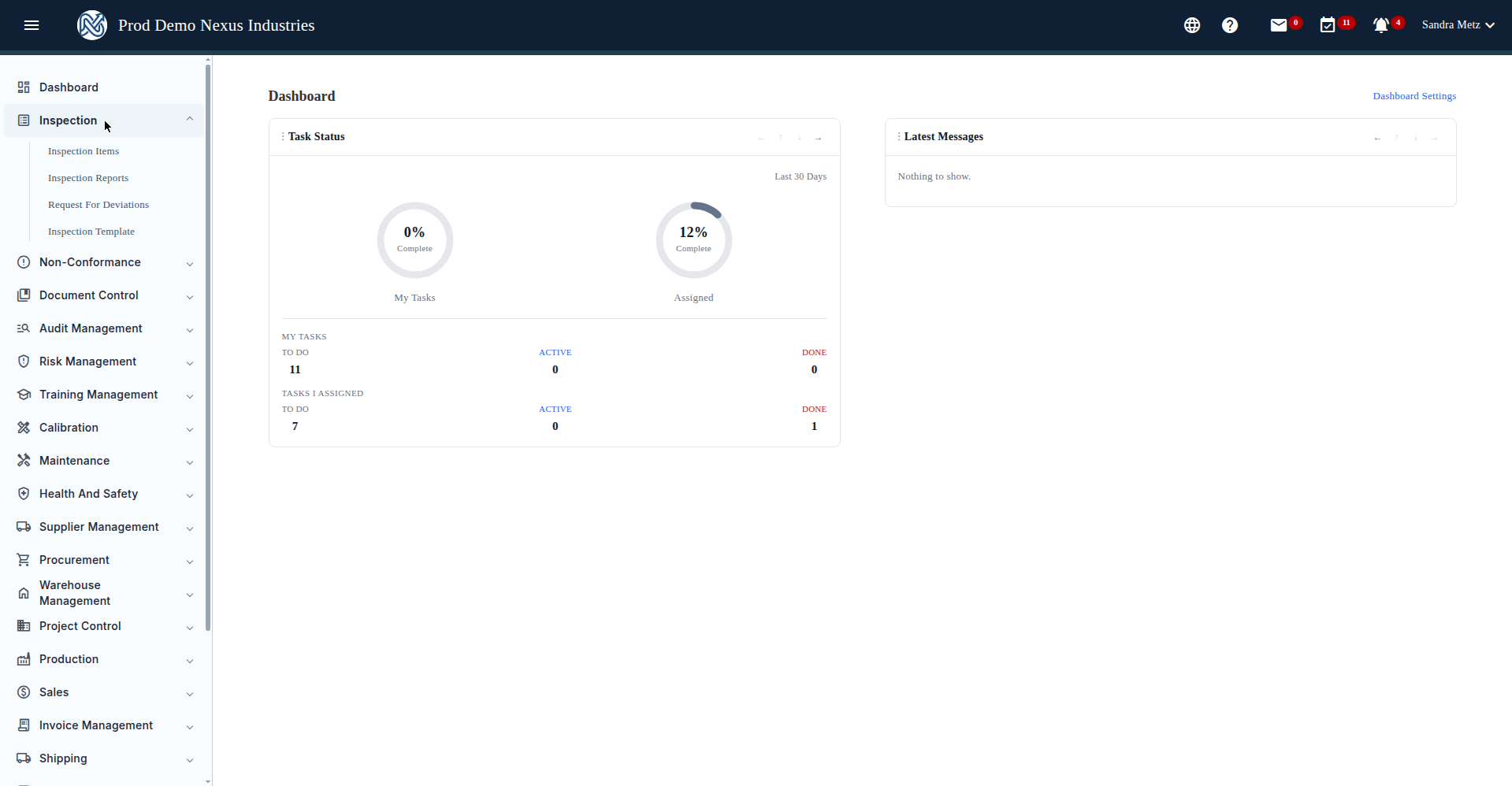Screen dimensions: 1512x786
Task: Open the language globe icon
Action: click(1192, 25)
